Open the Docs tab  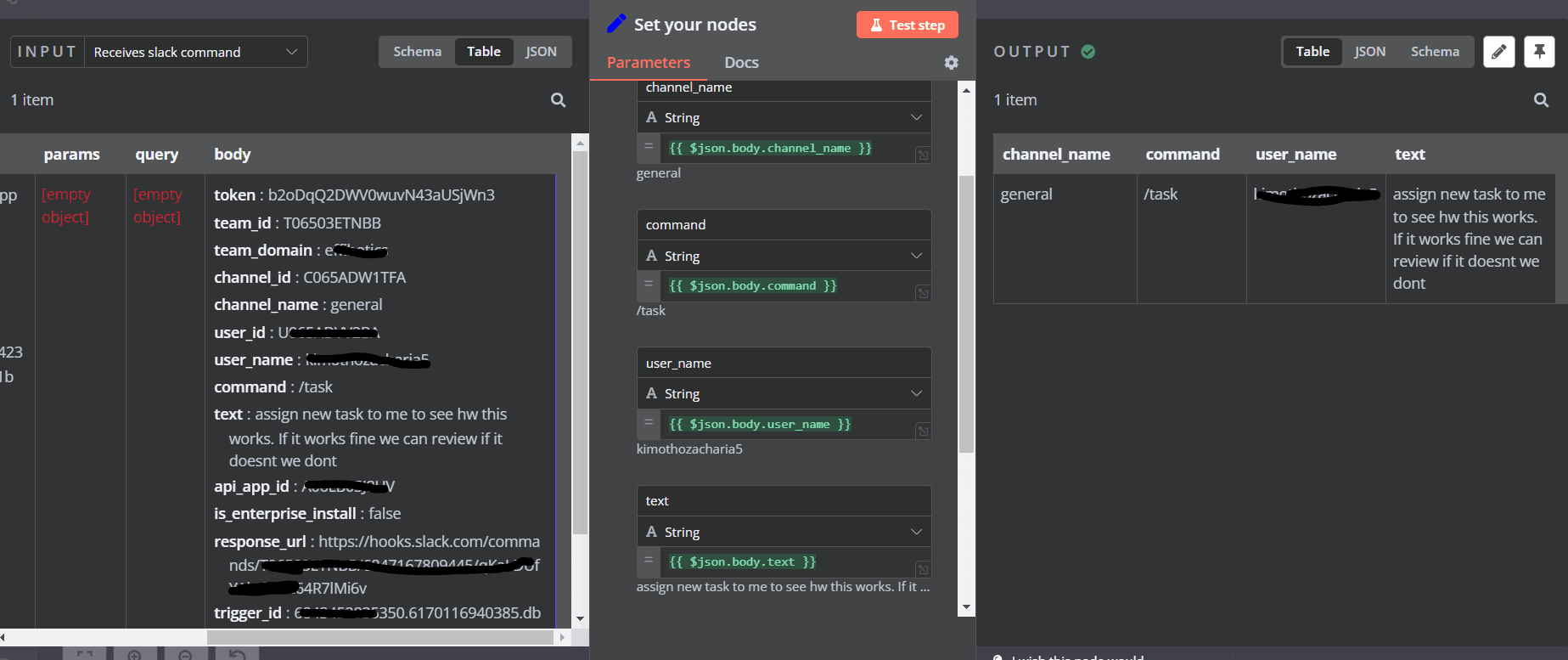pyautogui.click(x=741, y=62)
